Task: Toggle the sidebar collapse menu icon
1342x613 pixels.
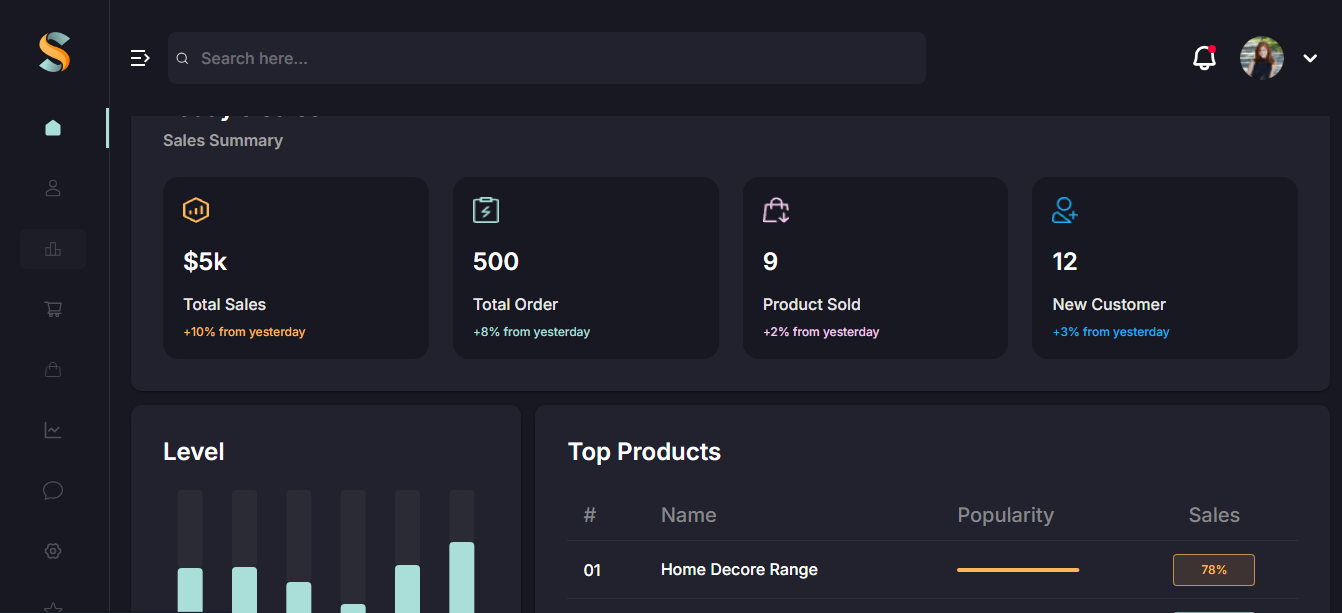Action: 140,58
